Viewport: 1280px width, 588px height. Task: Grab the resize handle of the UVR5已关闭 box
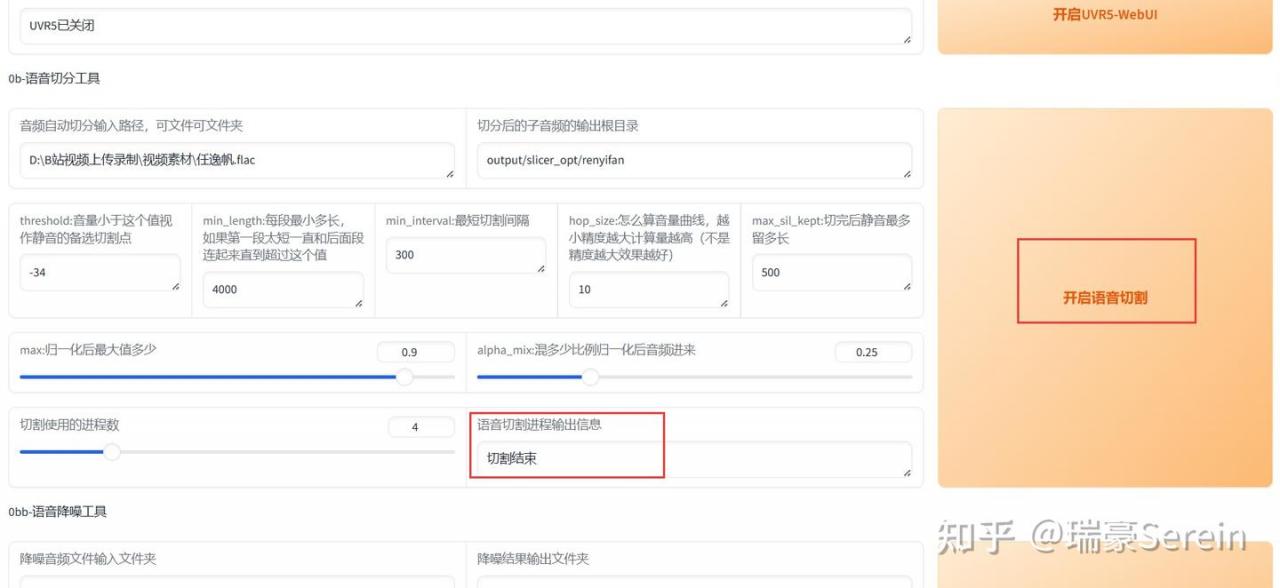(x=906, y=40)
